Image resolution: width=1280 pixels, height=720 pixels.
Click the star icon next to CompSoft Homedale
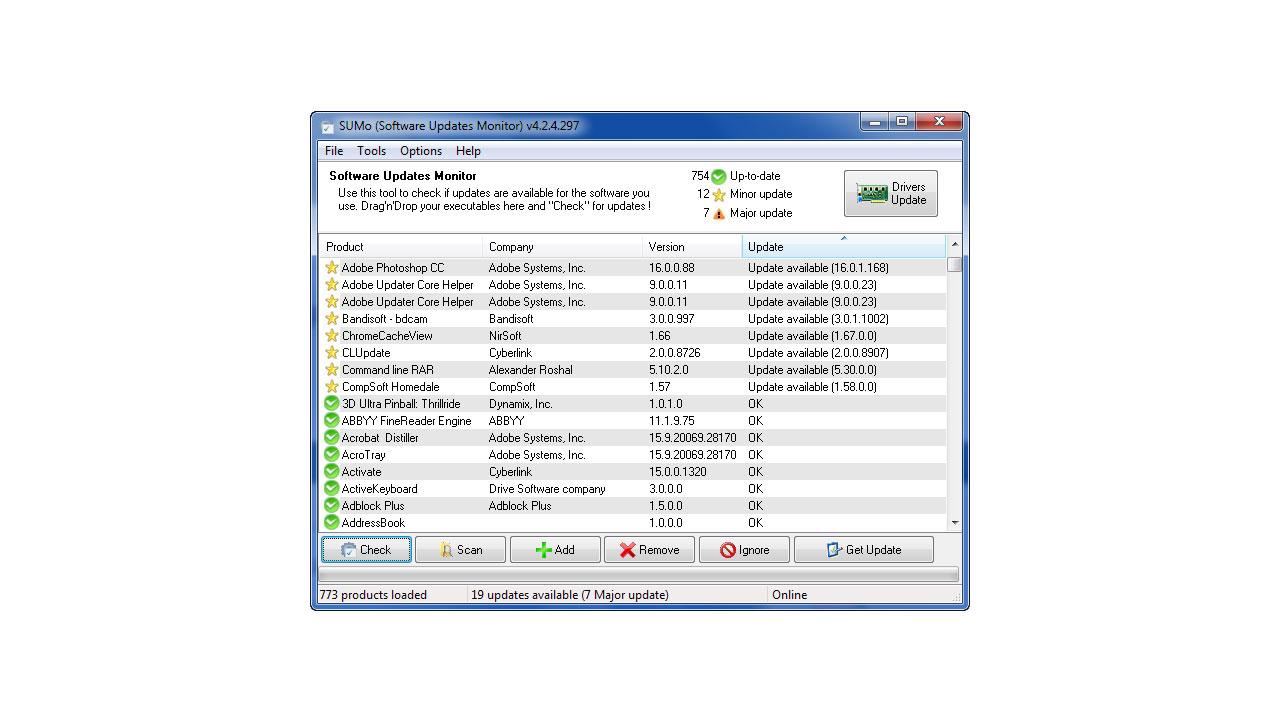[x=331, y=387]
